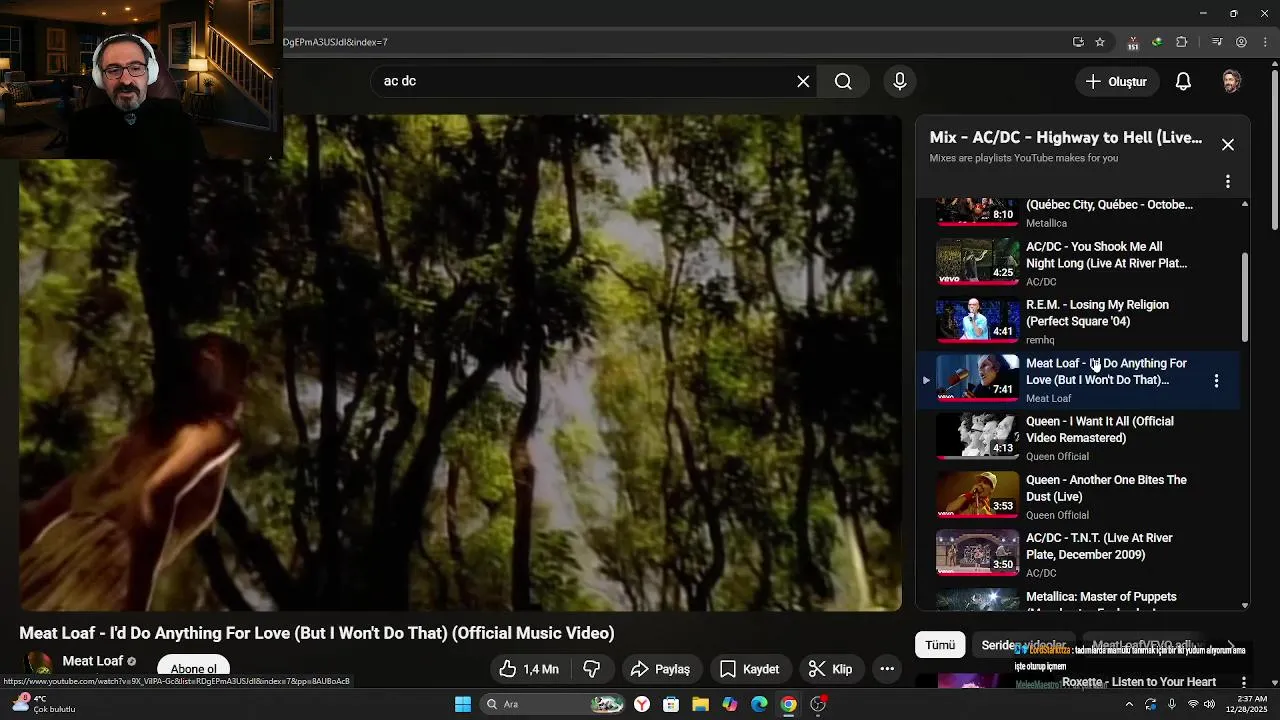Open the Chrome three-dot menu
This screenshot has width=1280, height=720.
pos(1266,42)
